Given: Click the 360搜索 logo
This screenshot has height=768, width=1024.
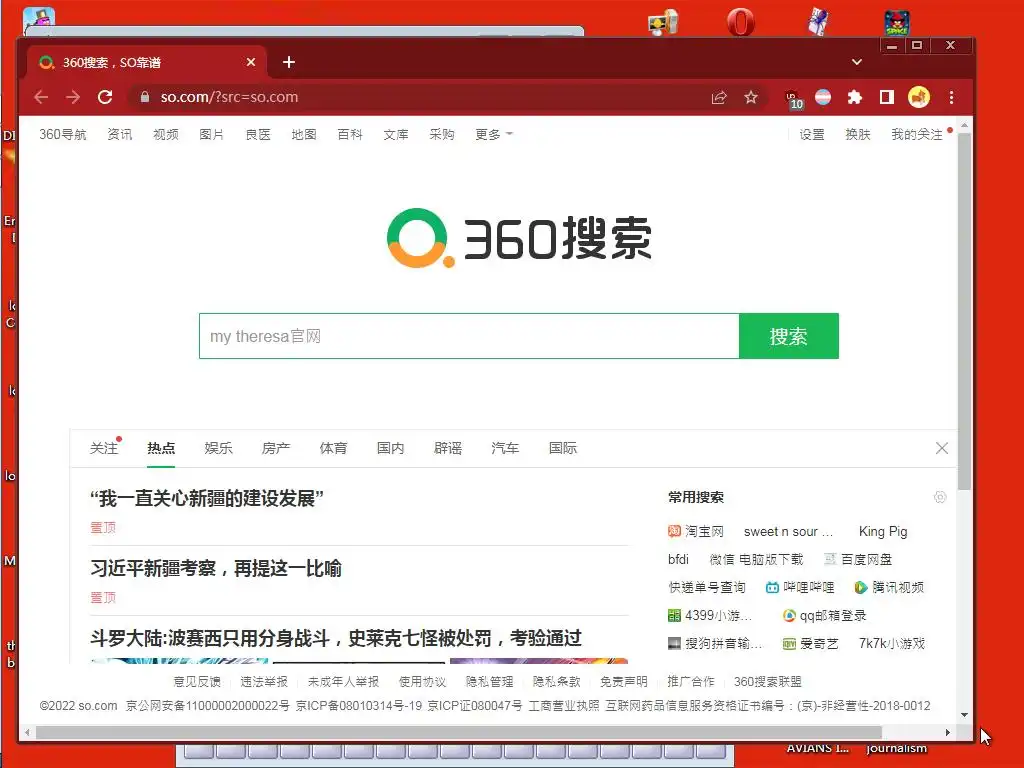Looking at the screenshot, I should pos(519,238).
